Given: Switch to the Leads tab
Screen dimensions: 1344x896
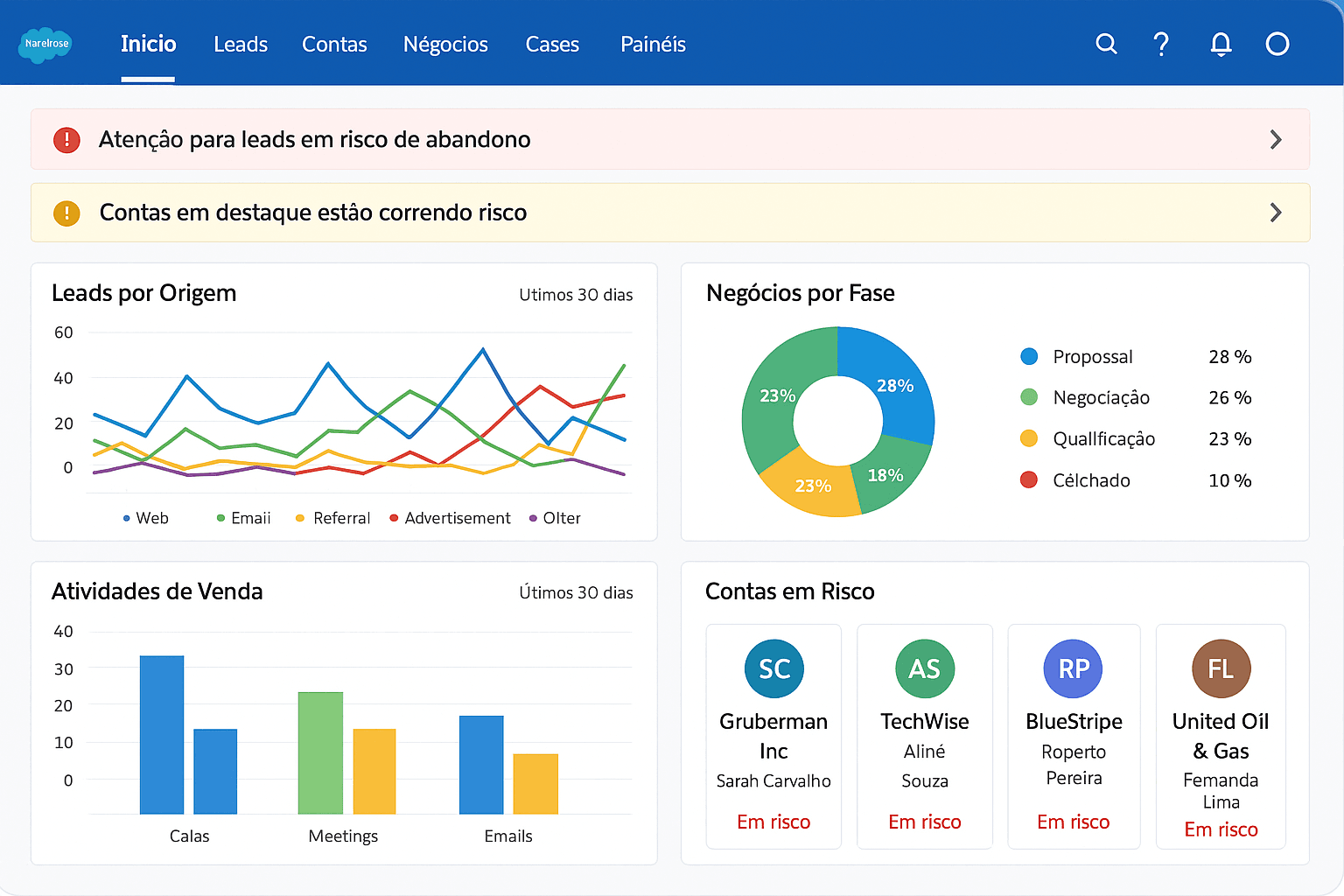Looking at the screenshot, I should [241, 45].
